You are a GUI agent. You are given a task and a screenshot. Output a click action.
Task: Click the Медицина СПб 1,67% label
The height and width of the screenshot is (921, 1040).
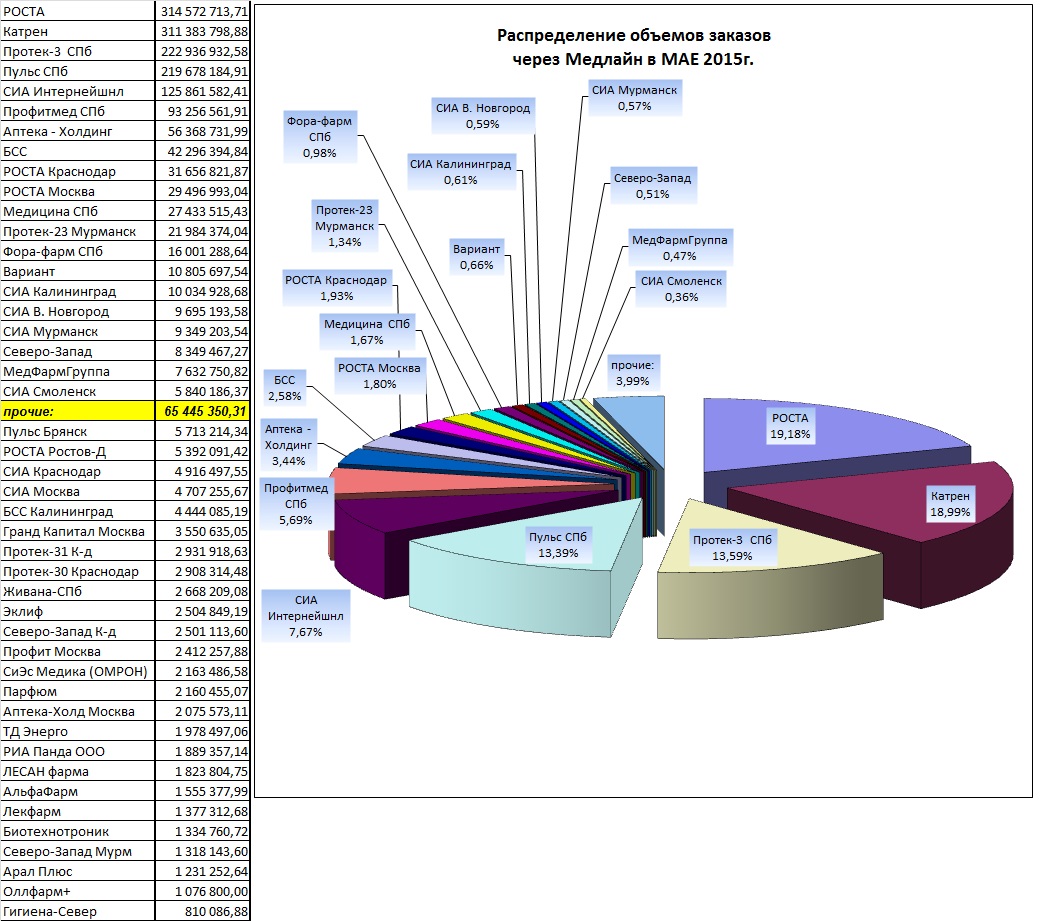[367, 332]
